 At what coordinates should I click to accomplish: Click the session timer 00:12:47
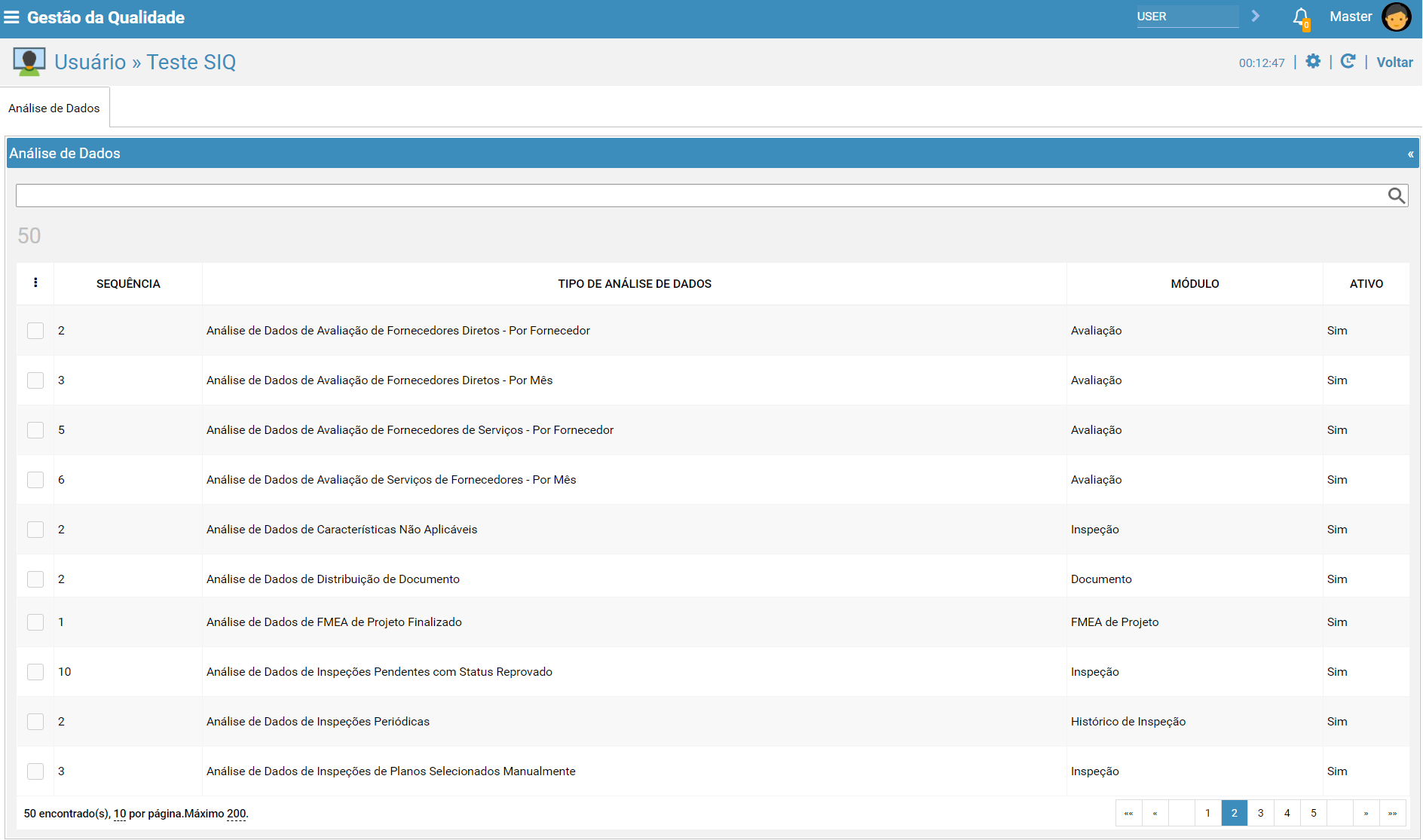pos(1262,63)
